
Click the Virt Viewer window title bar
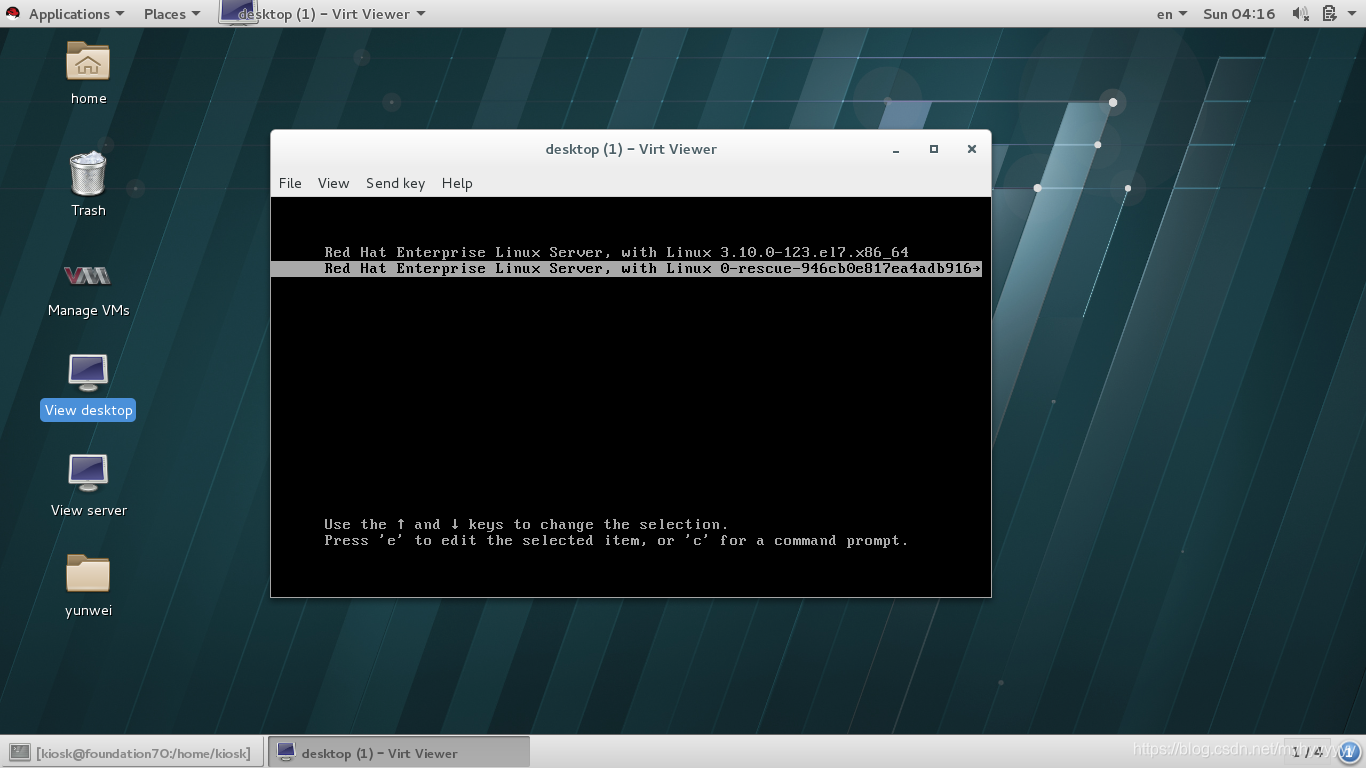point(631,149)
